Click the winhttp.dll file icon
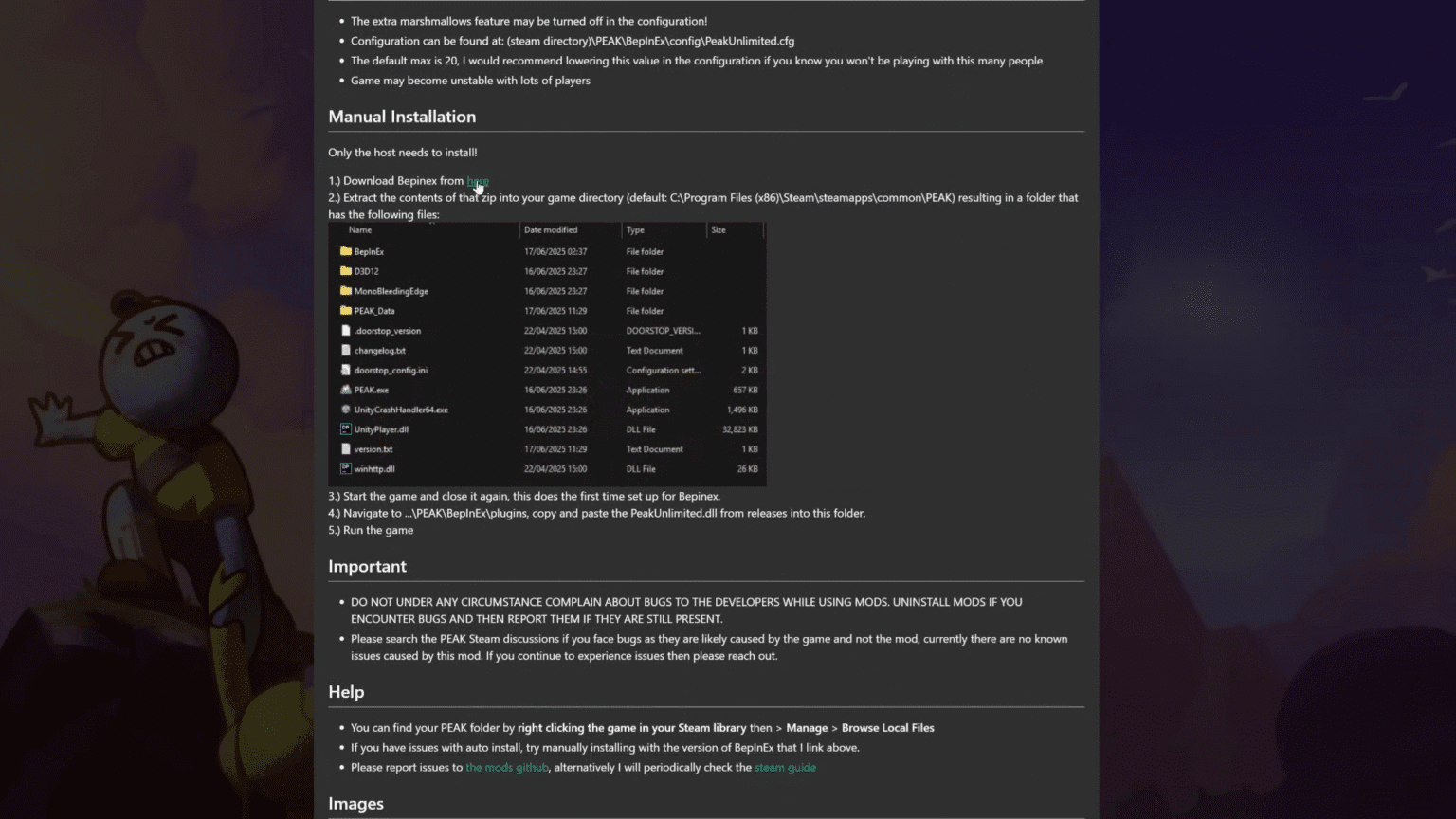This screenshot has height=819, width=1456. click(x=346, y=468)
